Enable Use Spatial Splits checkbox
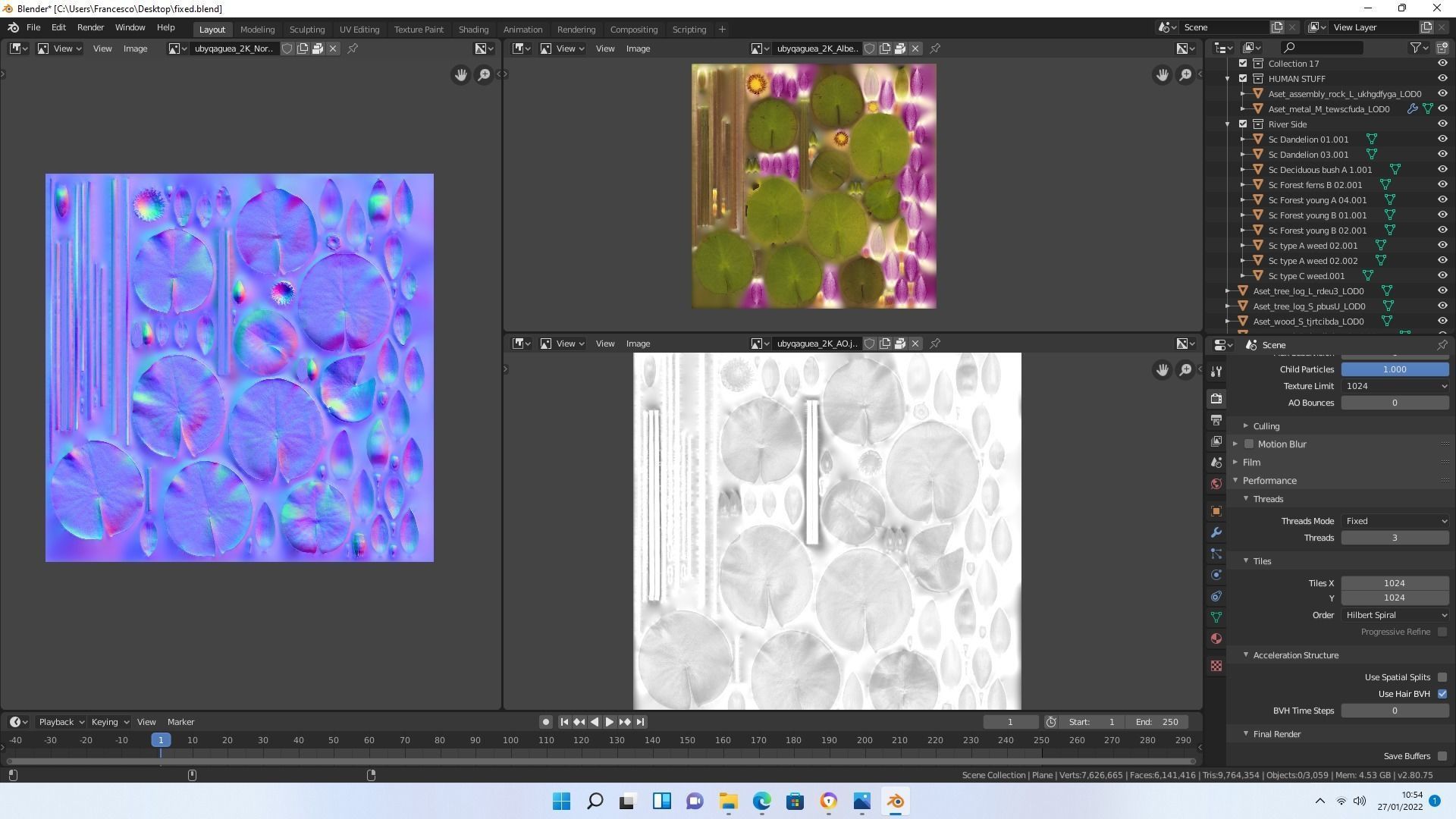 [x=1442, y=677]
